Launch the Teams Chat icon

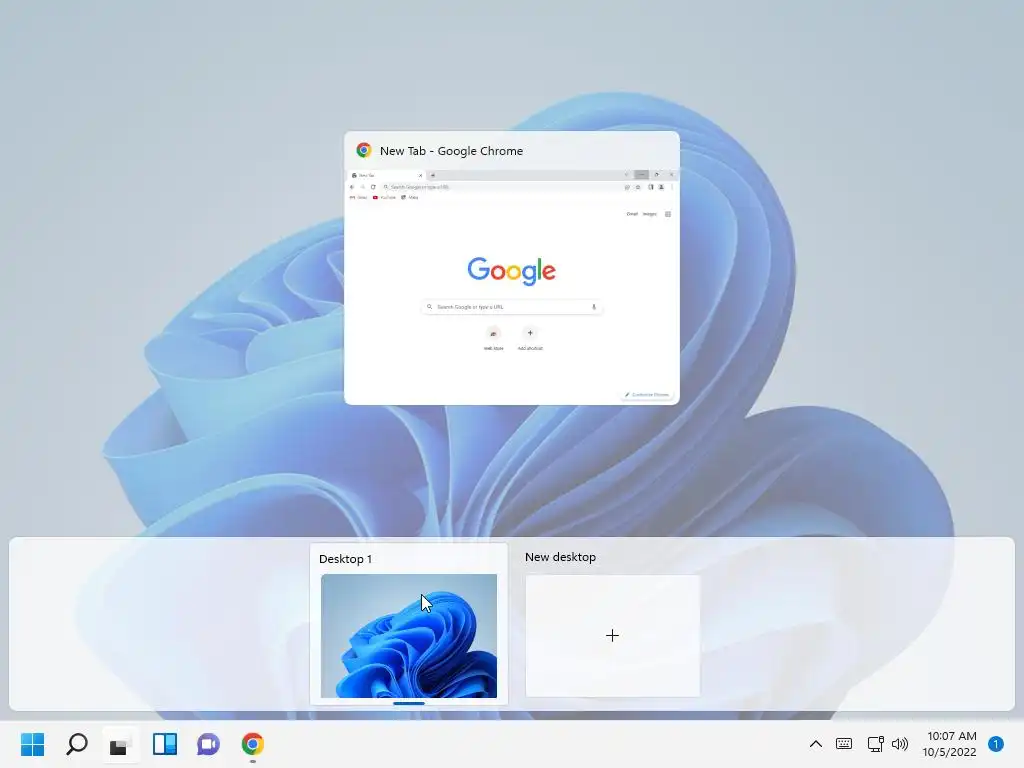pyautogui.click(x=208, y=744)
